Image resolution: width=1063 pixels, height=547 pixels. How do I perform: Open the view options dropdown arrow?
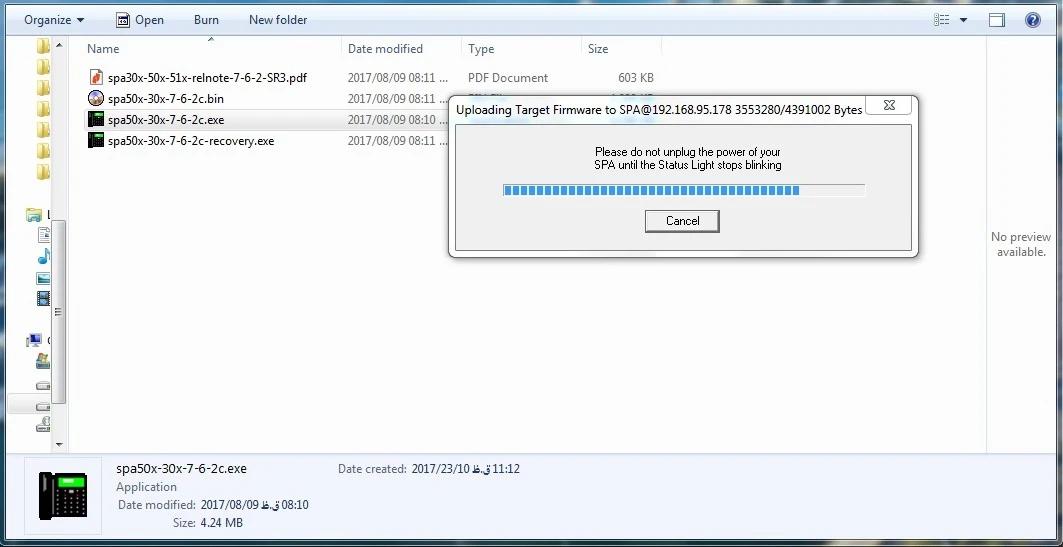(x=963, y=20)
